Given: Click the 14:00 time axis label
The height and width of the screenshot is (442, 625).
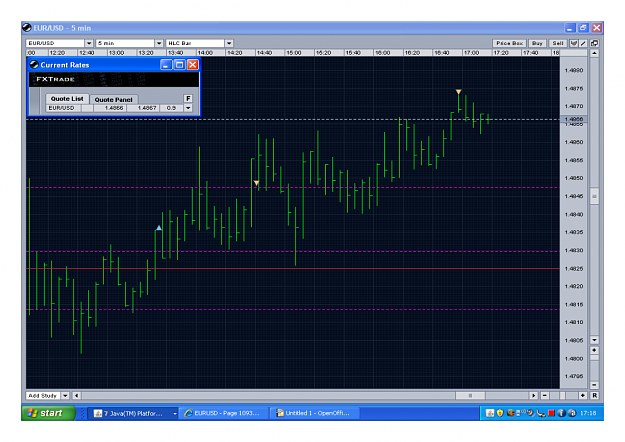Looking at the screenshot, I should pyautogui.click(x=205, y=53).
